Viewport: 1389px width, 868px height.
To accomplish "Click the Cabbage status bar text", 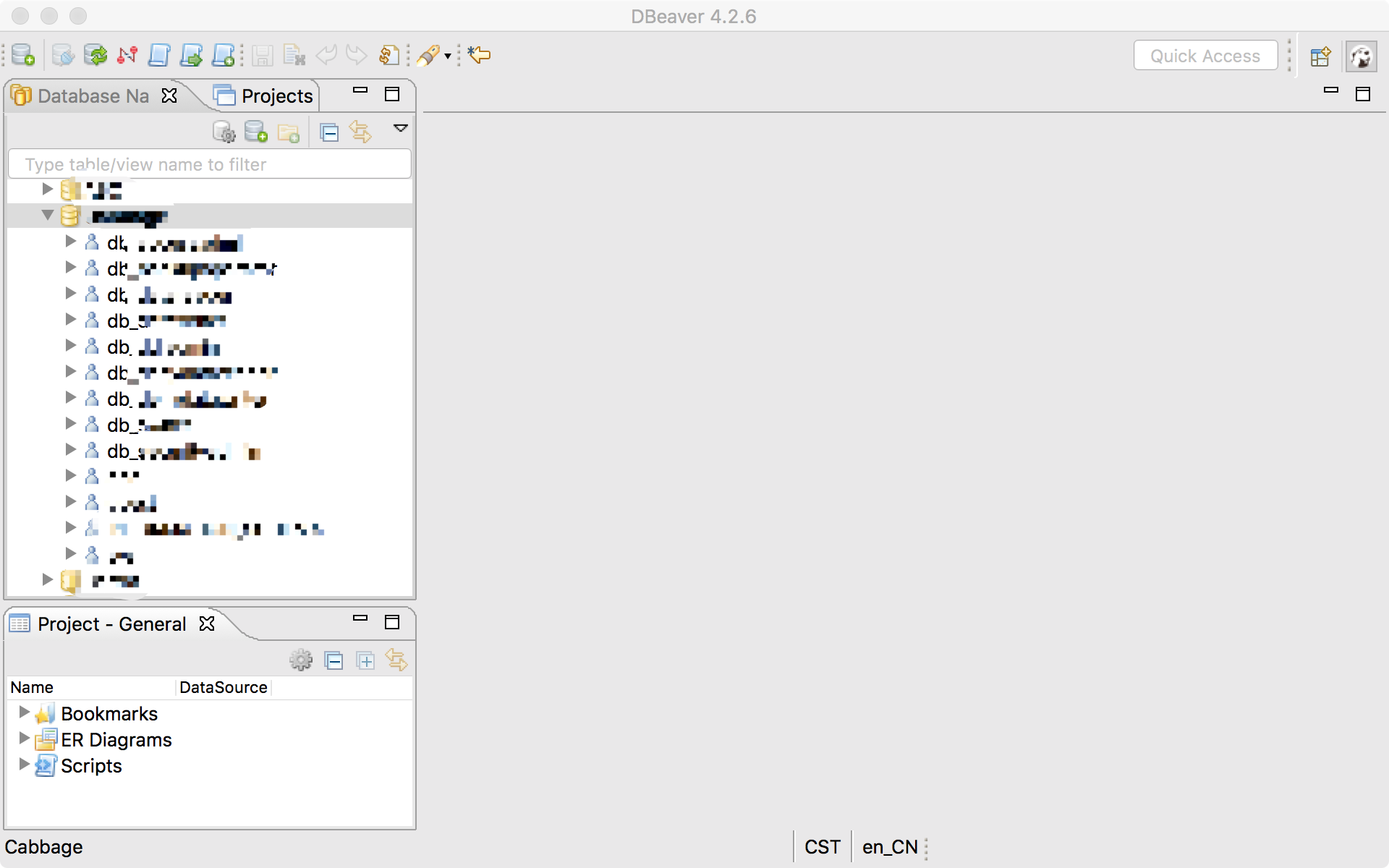I will coord(43,847).
